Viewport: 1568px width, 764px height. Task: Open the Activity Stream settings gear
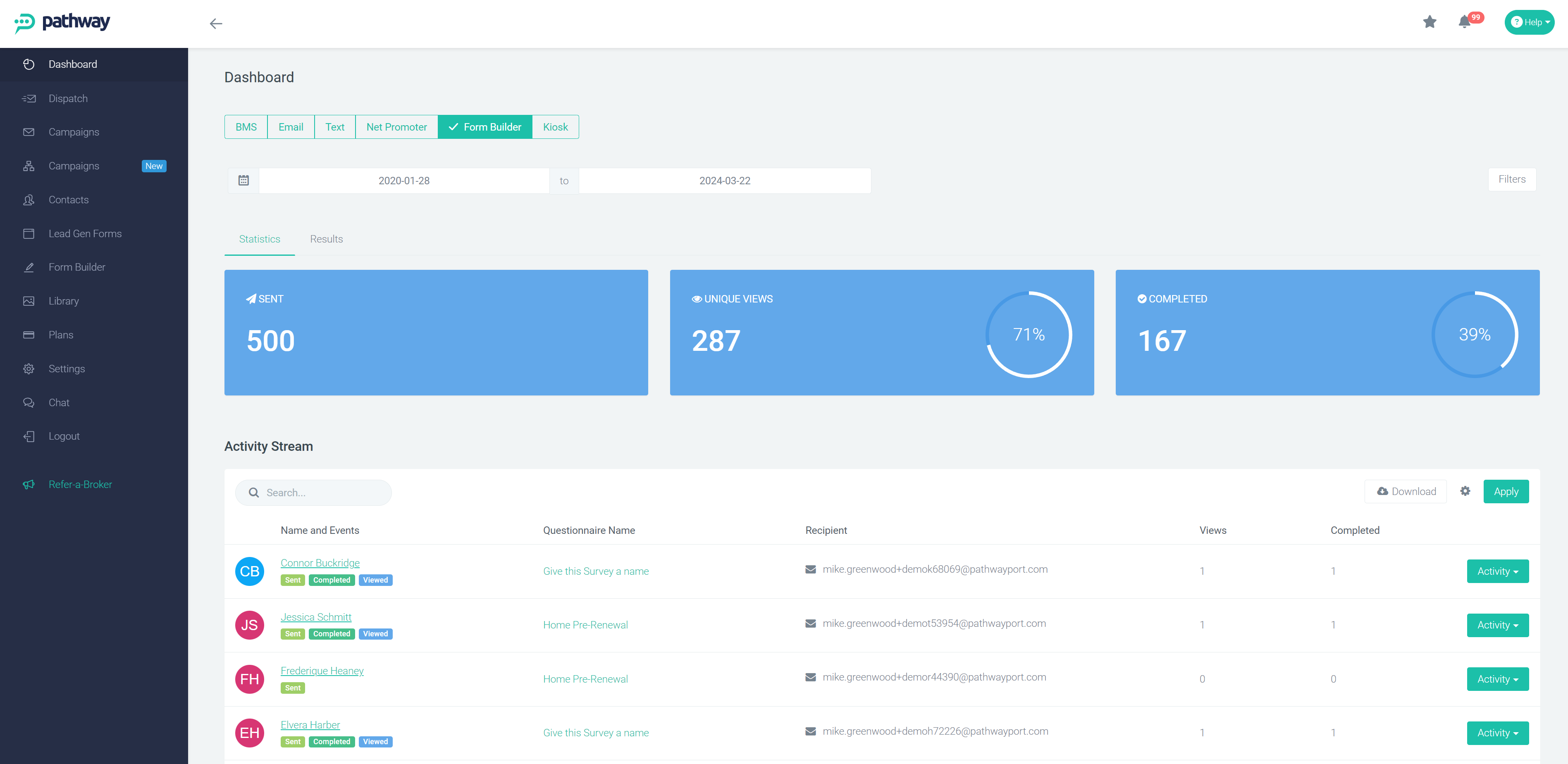click(x=1465, y=491)
